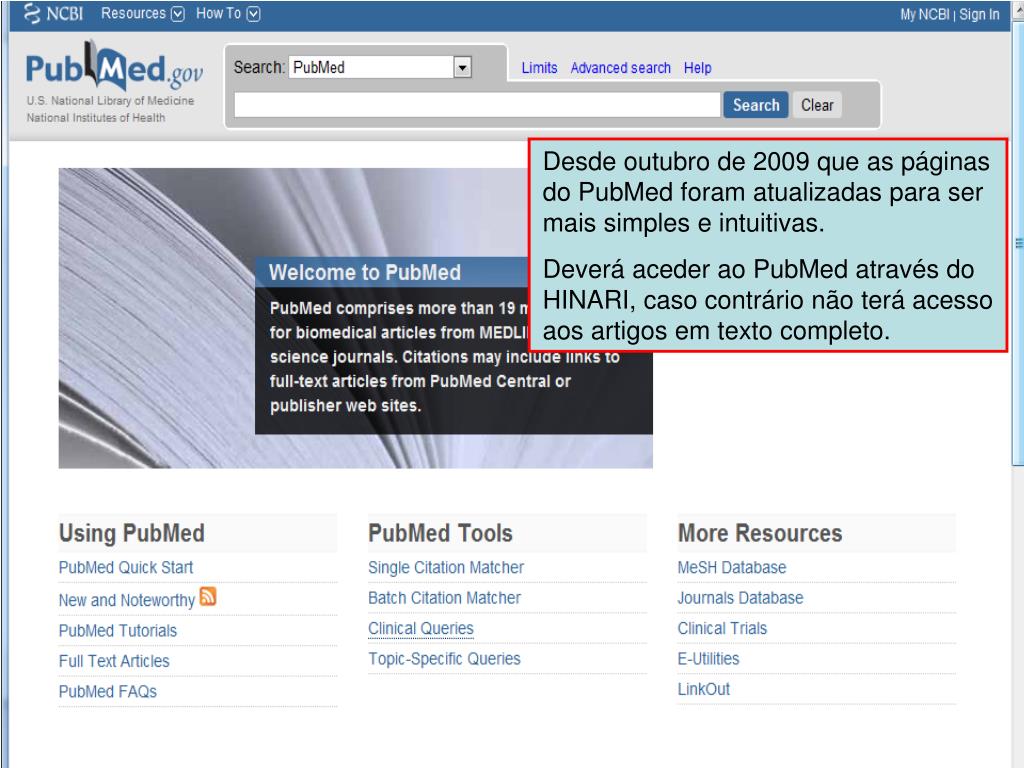Focus the main search text field
Image resolution: width=1024 pixels, height=768 pixels.
pyautogui.click(x=477, y=105)
